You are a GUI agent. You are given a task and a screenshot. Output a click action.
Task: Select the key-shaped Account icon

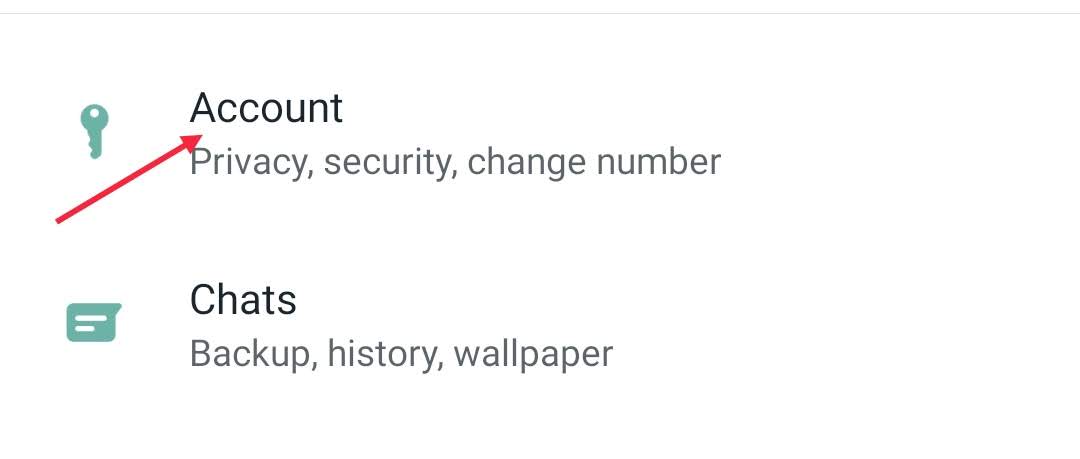pos(94,131)
